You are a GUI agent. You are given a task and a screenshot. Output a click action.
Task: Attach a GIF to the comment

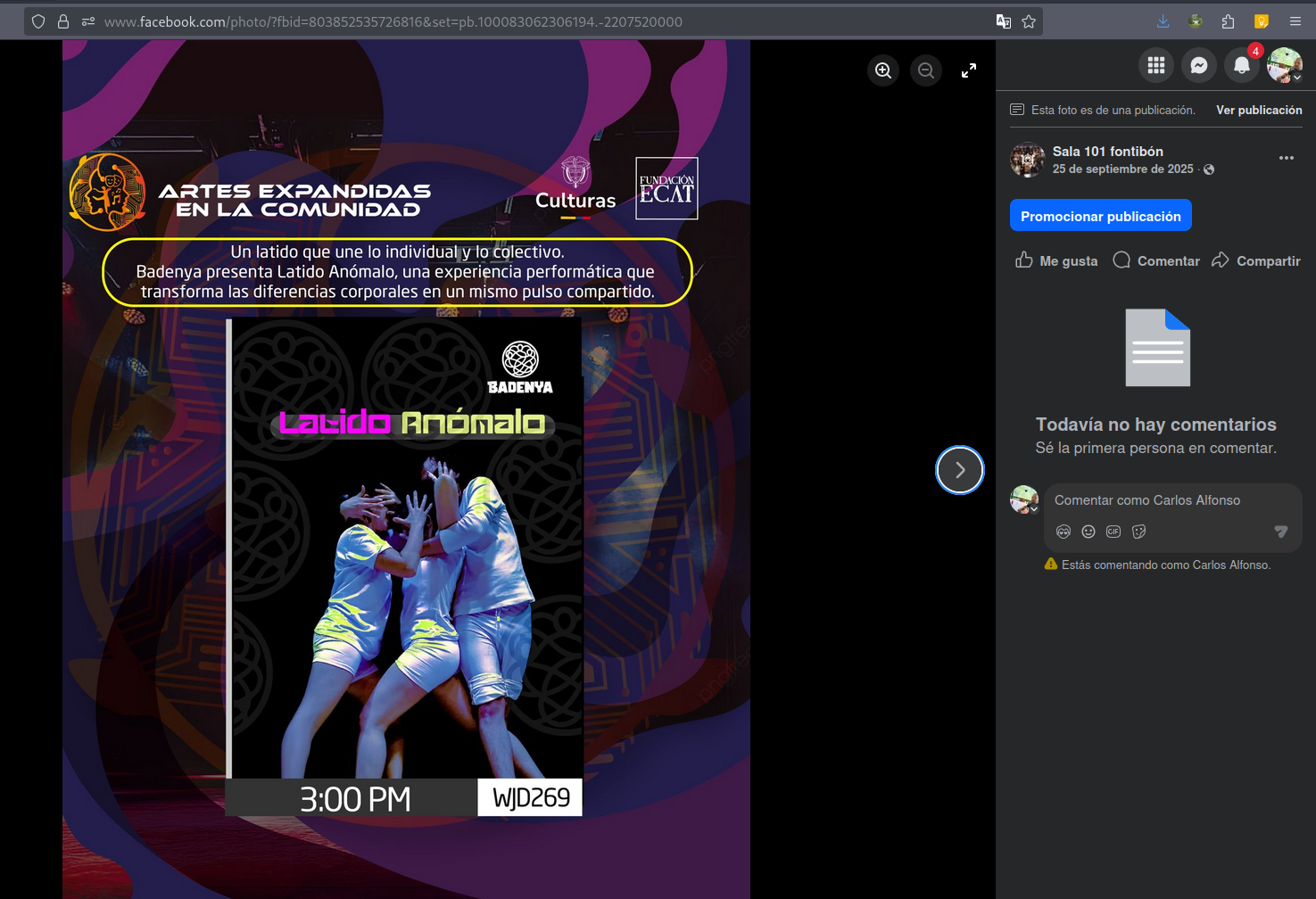point(1113,532)
